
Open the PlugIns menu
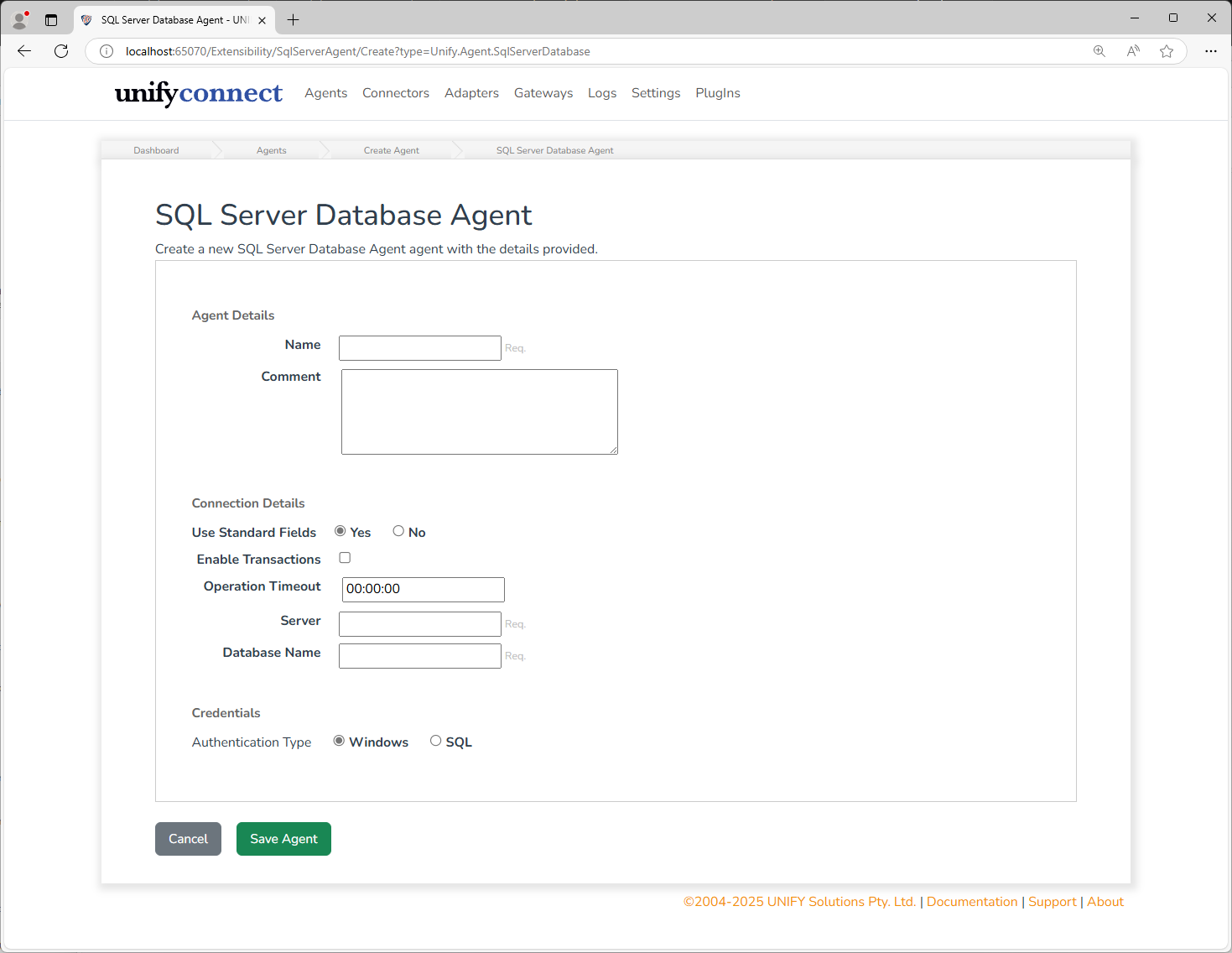click(x=718, y=93)
